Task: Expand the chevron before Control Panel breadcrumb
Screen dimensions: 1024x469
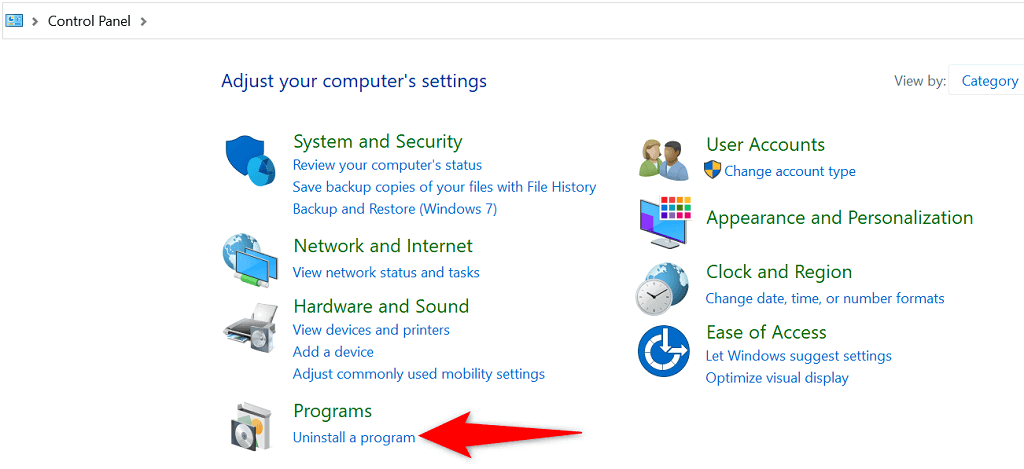Action: (x=36, y=20)
